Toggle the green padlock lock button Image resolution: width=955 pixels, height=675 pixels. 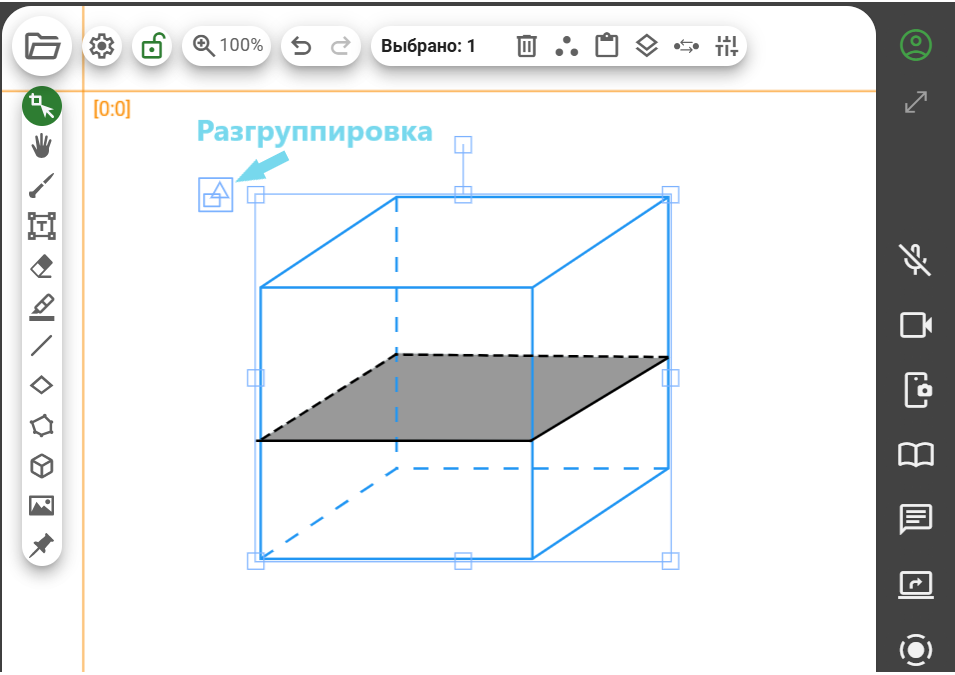[152, 46]
